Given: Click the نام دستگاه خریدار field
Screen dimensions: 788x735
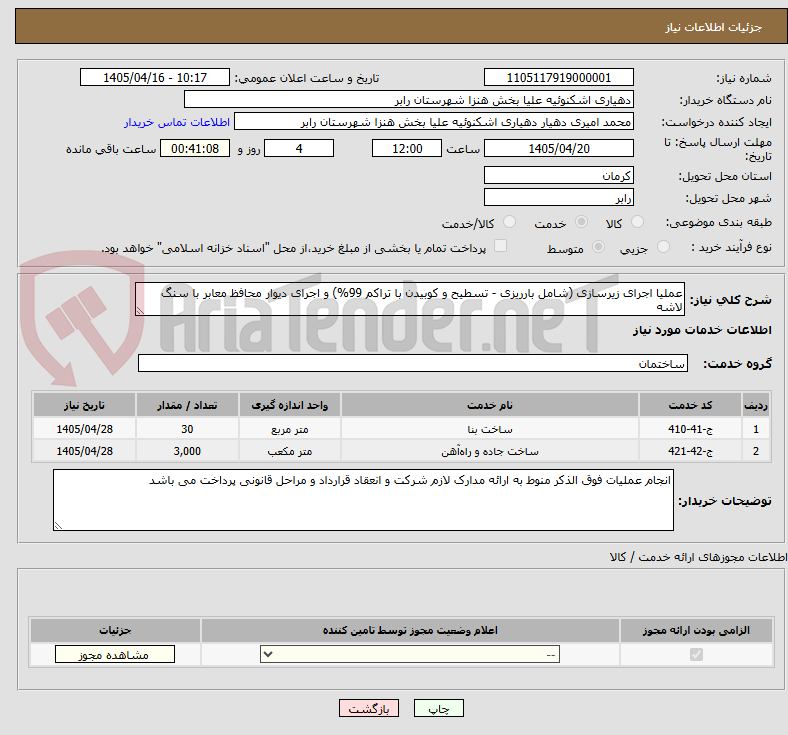Looking at the screenshot, I should click(x=409, y=99).
